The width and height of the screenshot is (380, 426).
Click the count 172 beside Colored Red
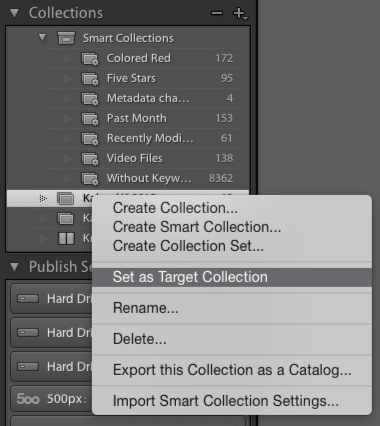(x=224, y=58)
